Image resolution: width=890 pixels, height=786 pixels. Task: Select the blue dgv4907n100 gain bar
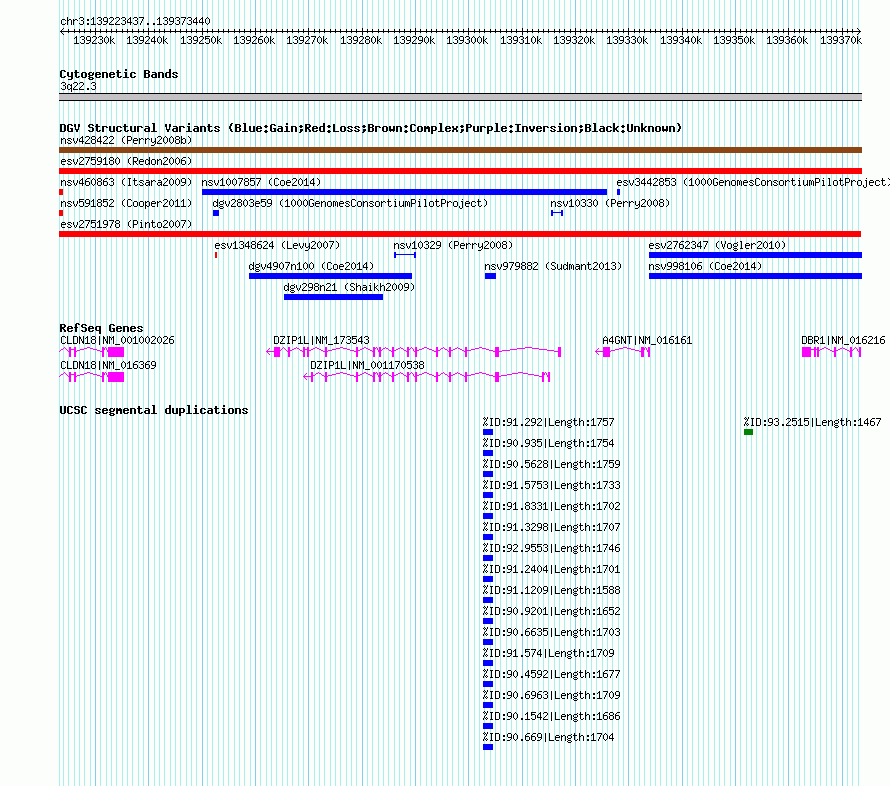(x=330, y=276)
